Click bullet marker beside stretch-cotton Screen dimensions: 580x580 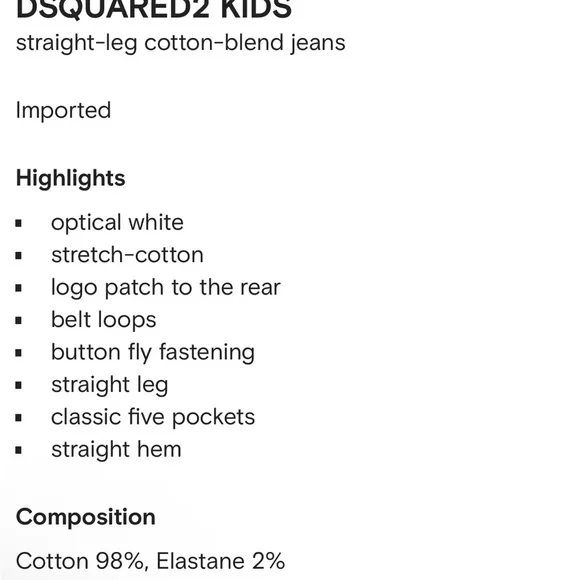[18, 256]
